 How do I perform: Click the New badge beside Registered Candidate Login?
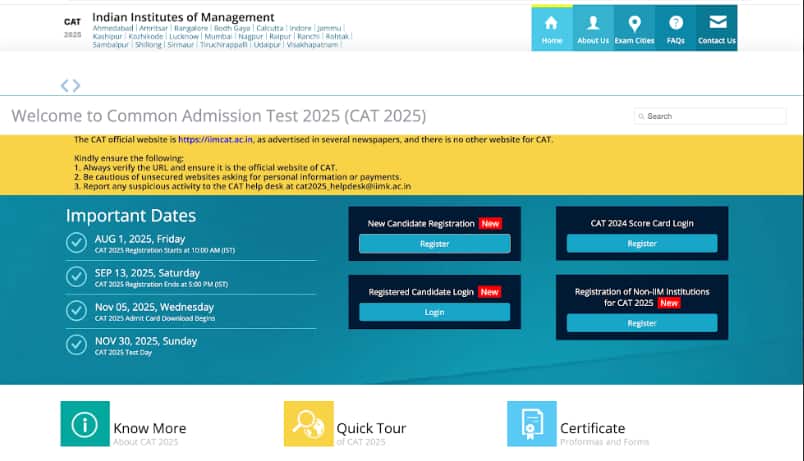(x=489, y=292)
